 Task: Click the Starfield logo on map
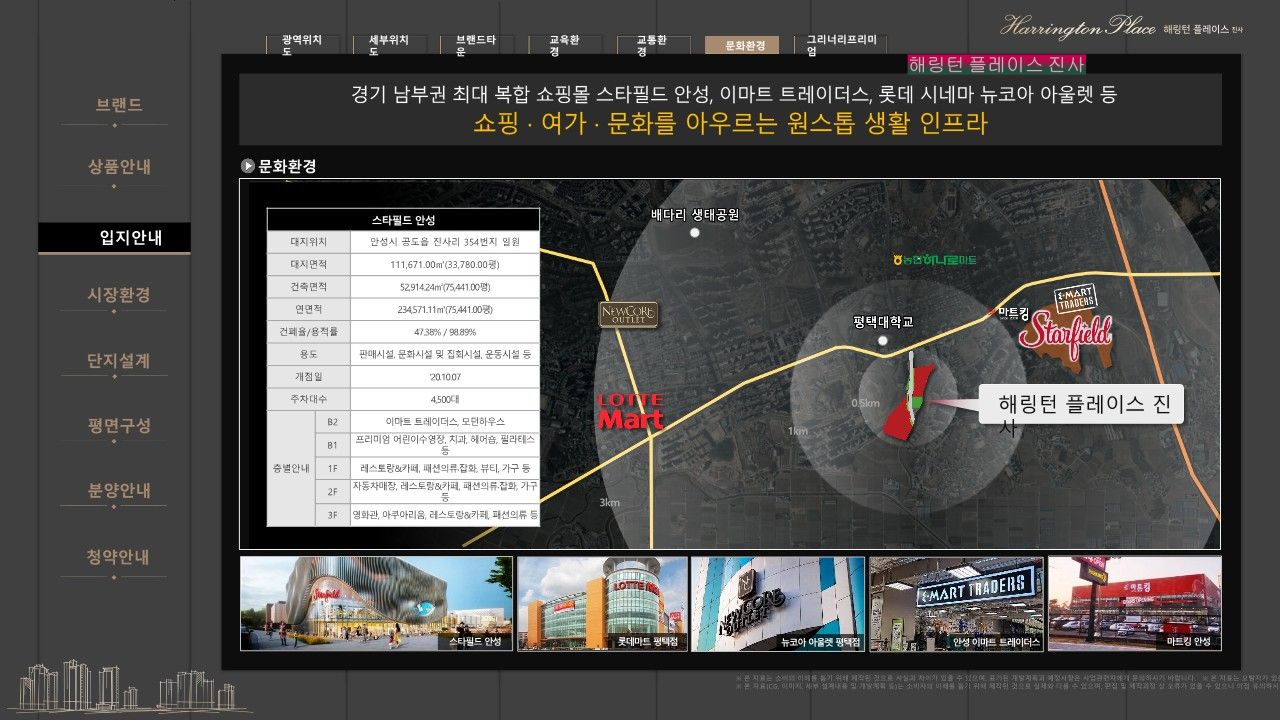point(1066,335)
